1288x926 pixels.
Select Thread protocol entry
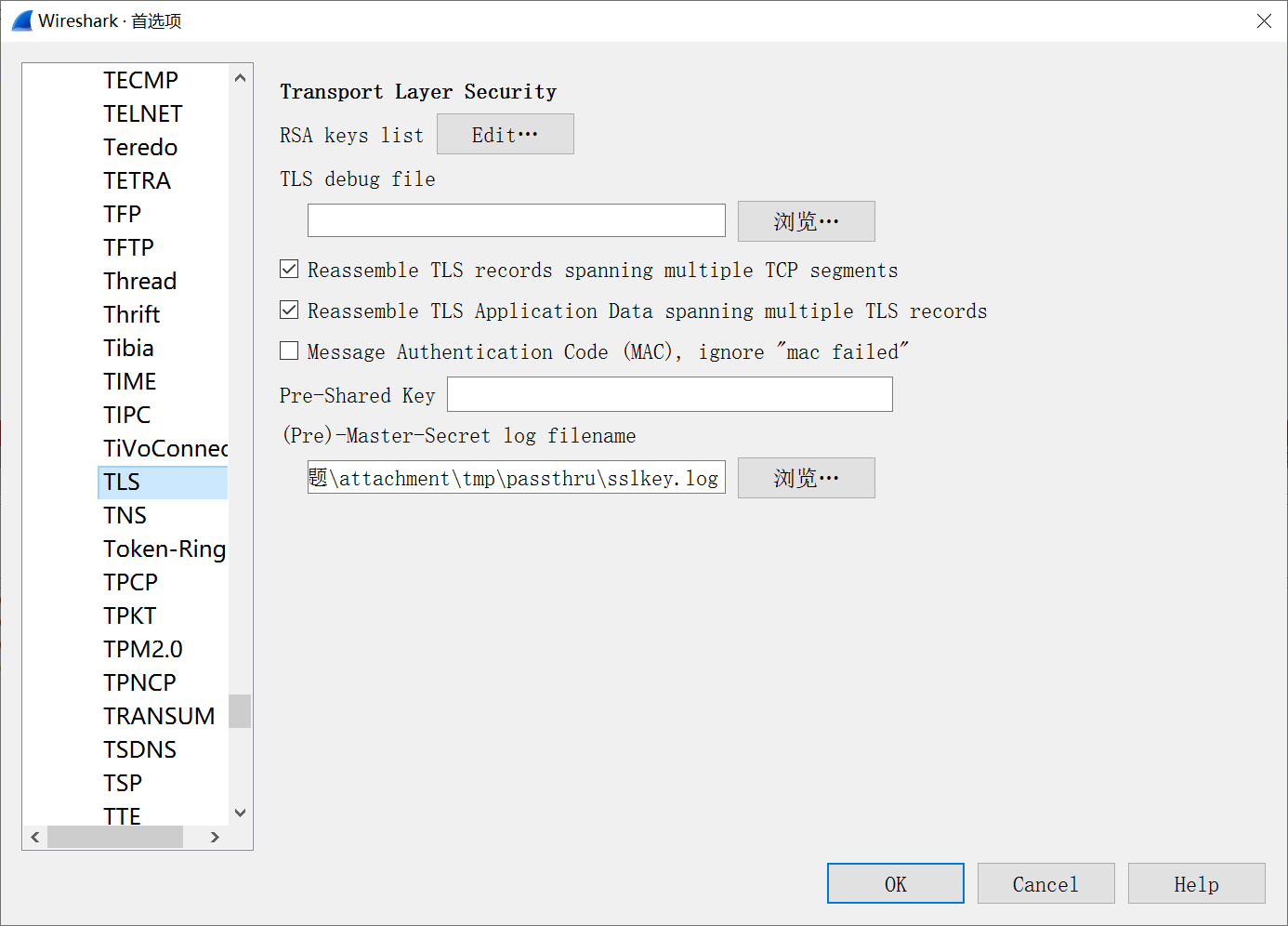click(139, 281)
